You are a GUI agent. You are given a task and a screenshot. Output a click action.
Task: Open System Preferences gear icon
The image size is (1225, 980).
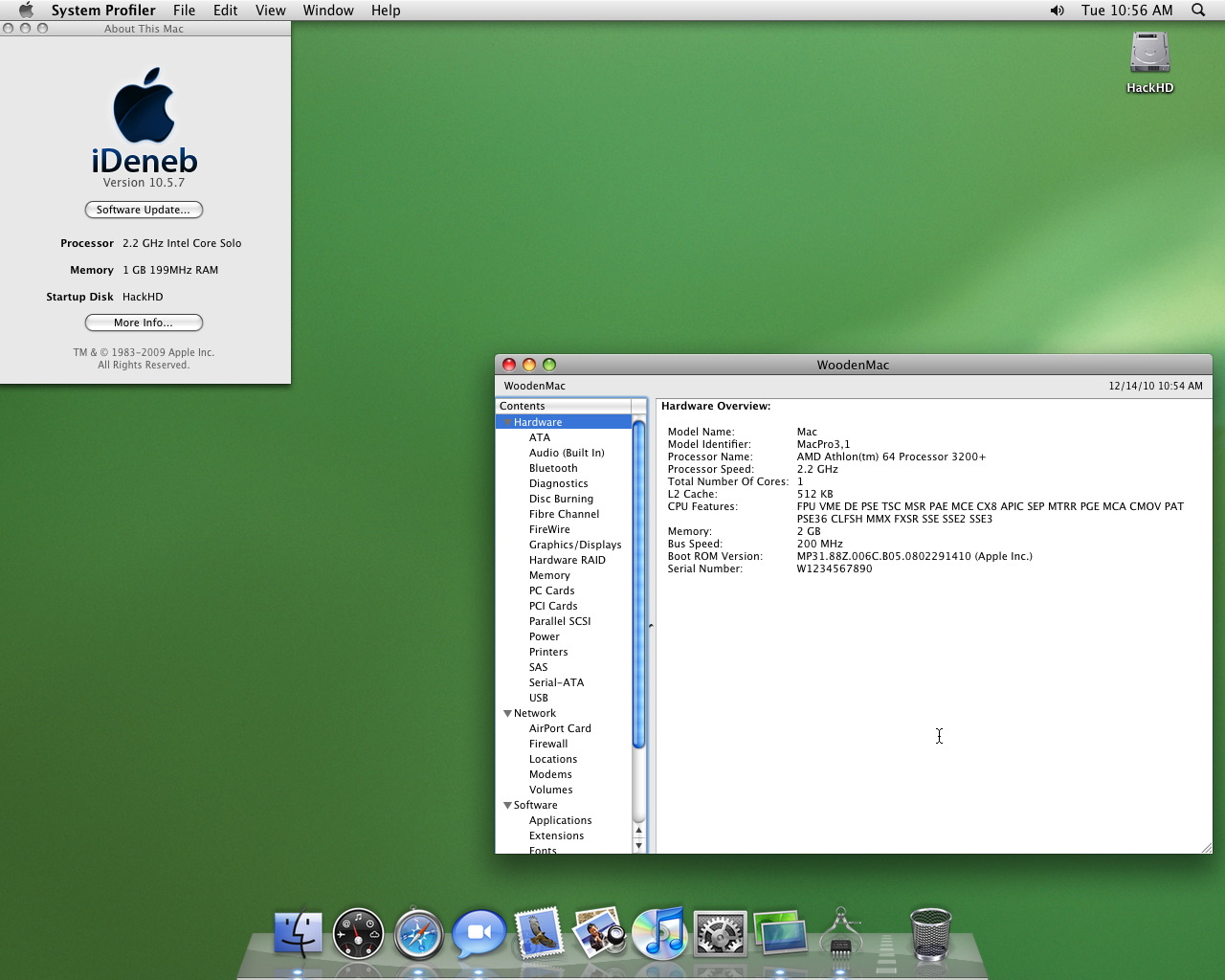(x=720, y=934)
